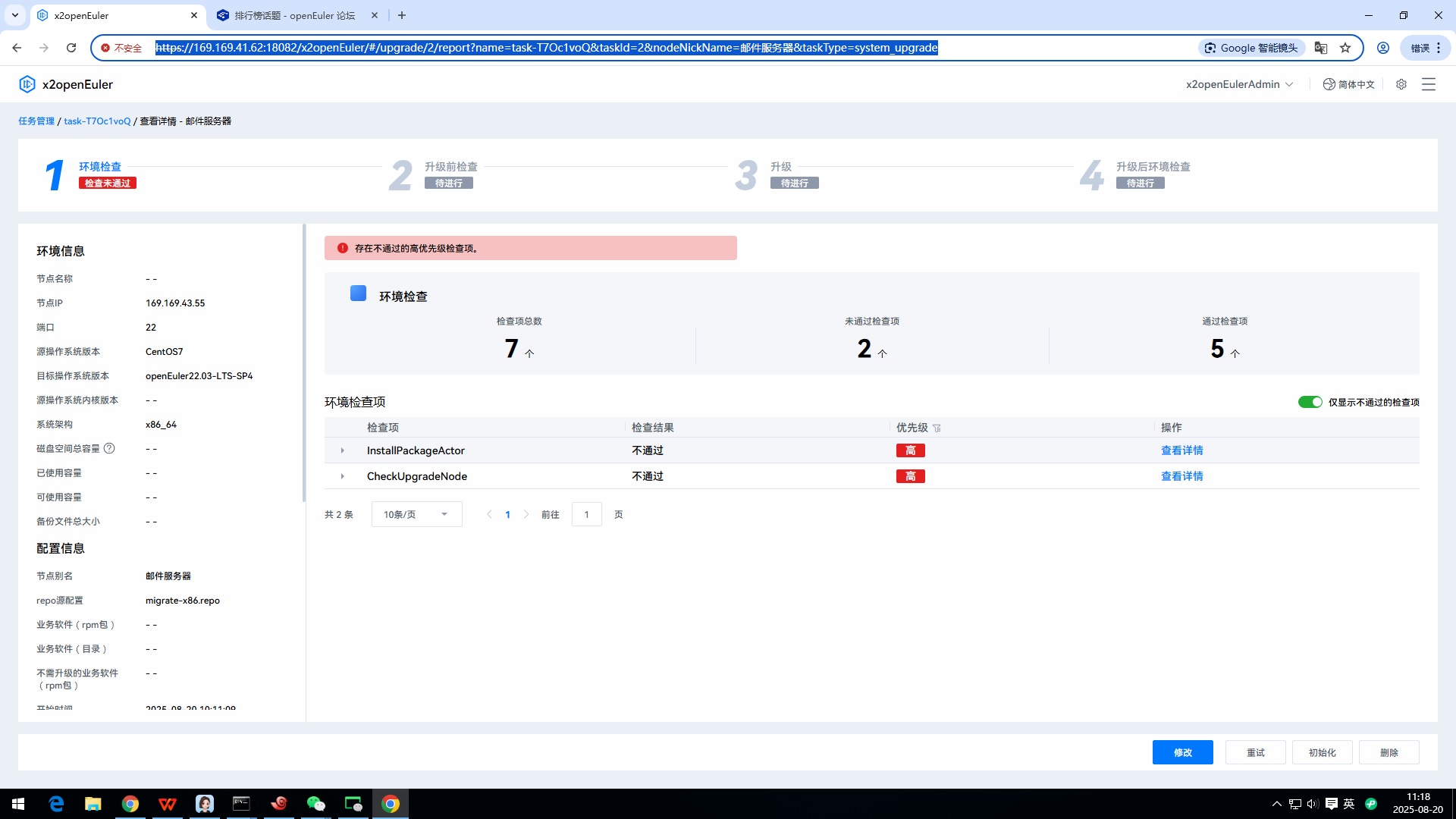Open the x2openEulerAdmin user dropdown
This screenshot has height=819, width=1456.
click(1239, 84)
